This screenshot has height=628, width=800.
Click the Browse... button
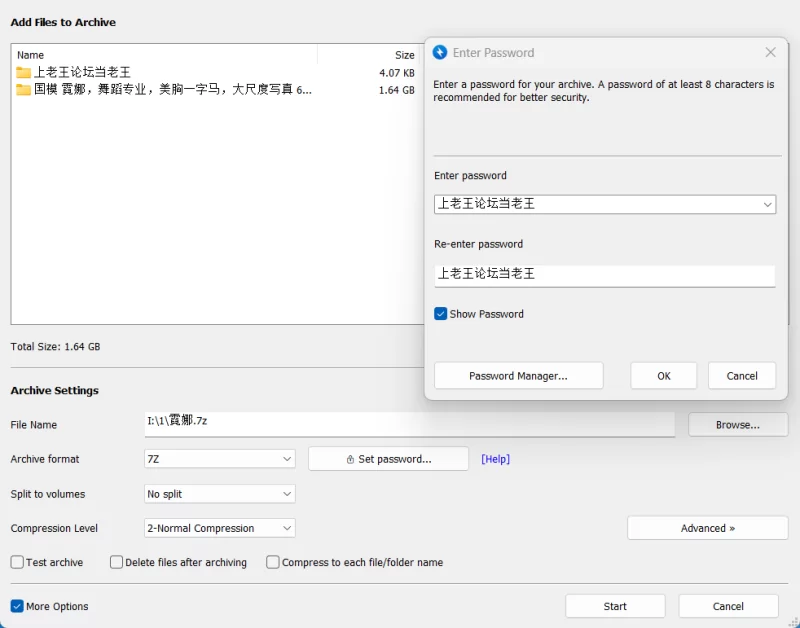738,425
